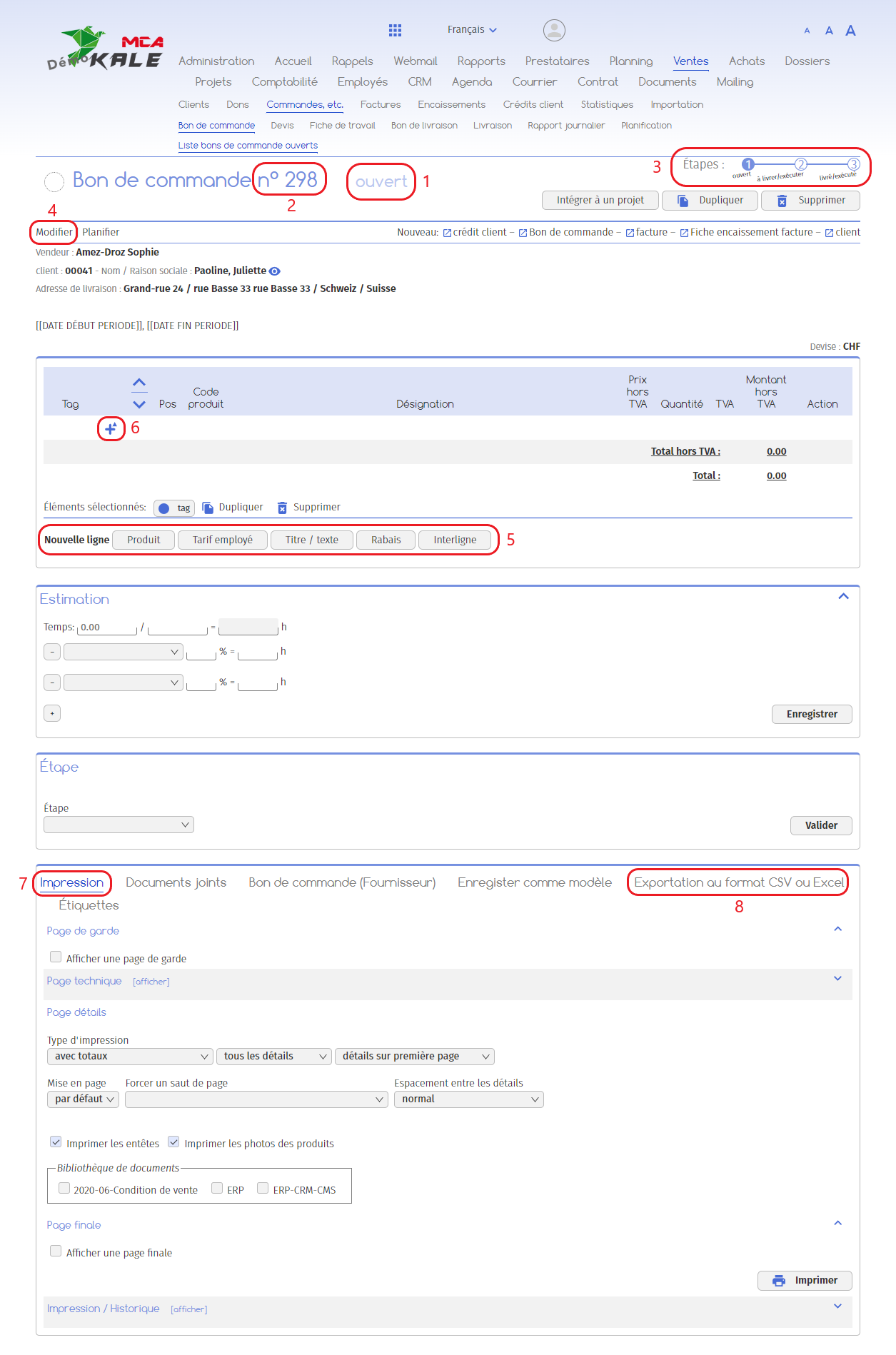Screen dimensions: 896x1355
Task: Open the Factures submenu
Action: 381,105
